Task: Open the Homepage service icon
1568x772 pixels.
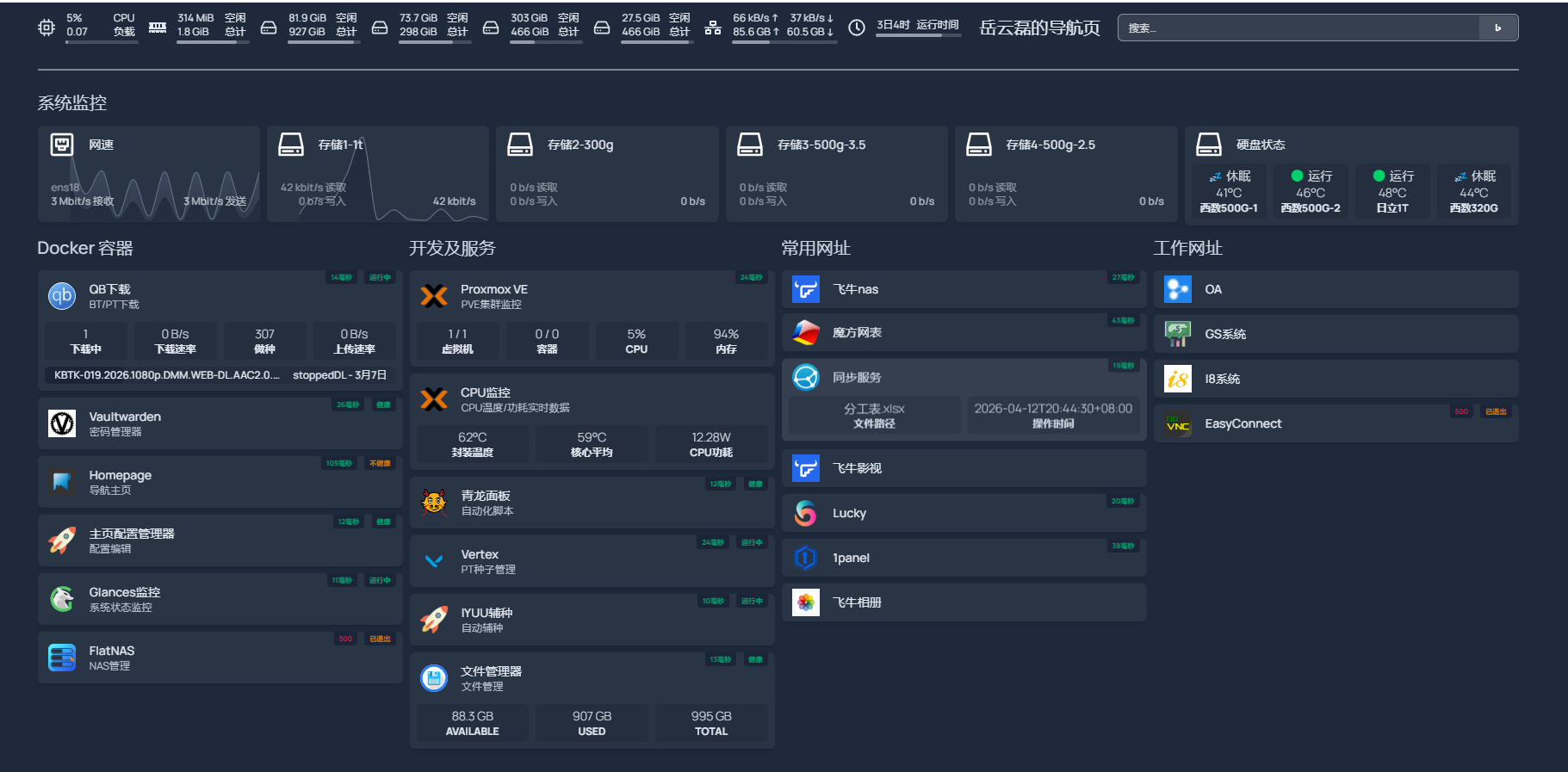Action: tap(62, 482)
